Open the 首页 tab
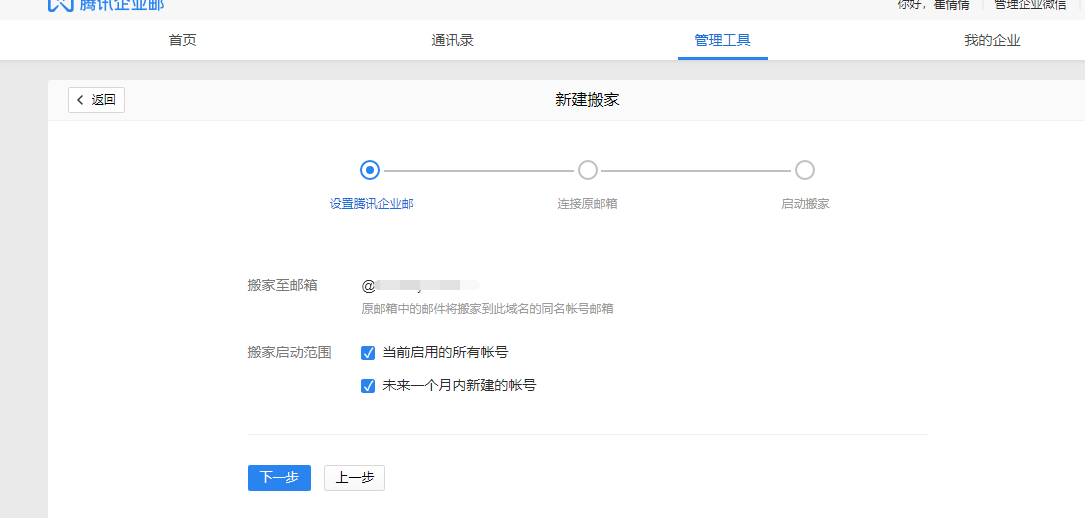Screen dimensions: 1085x518 click(182, 41)
